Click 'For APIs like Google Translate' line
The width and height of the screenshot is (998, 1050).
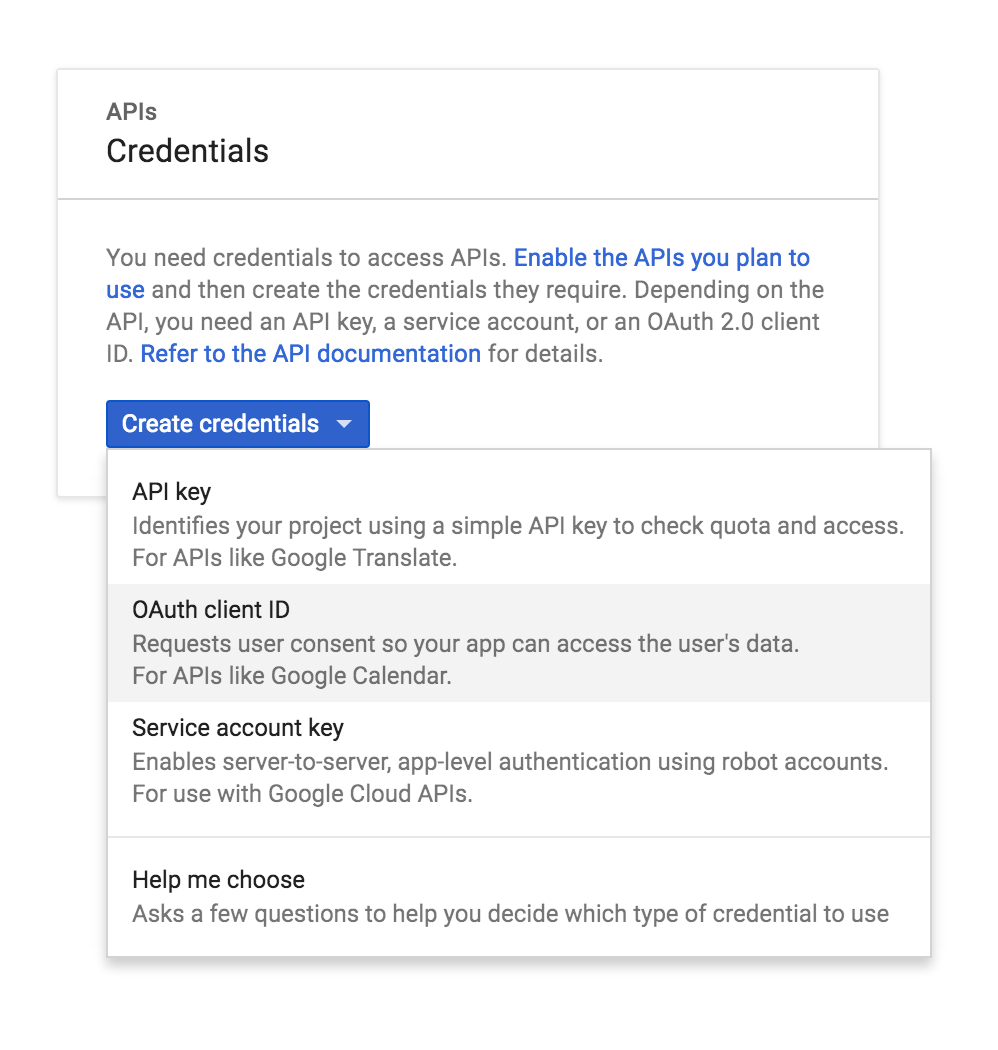(x=295, y=558)
